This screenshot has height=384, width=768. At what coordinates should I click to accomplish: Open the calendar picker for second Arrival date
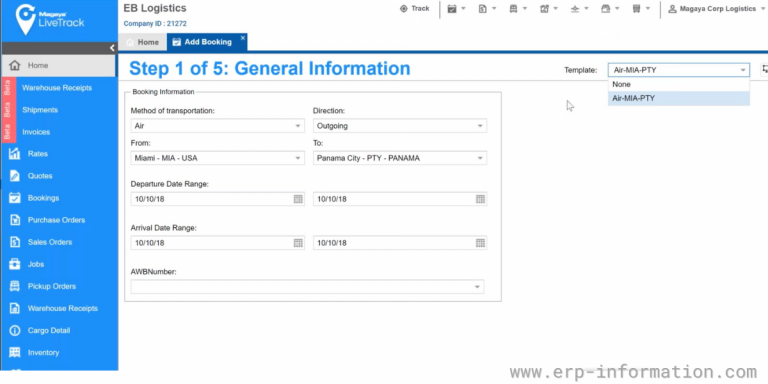click(480, 243)
